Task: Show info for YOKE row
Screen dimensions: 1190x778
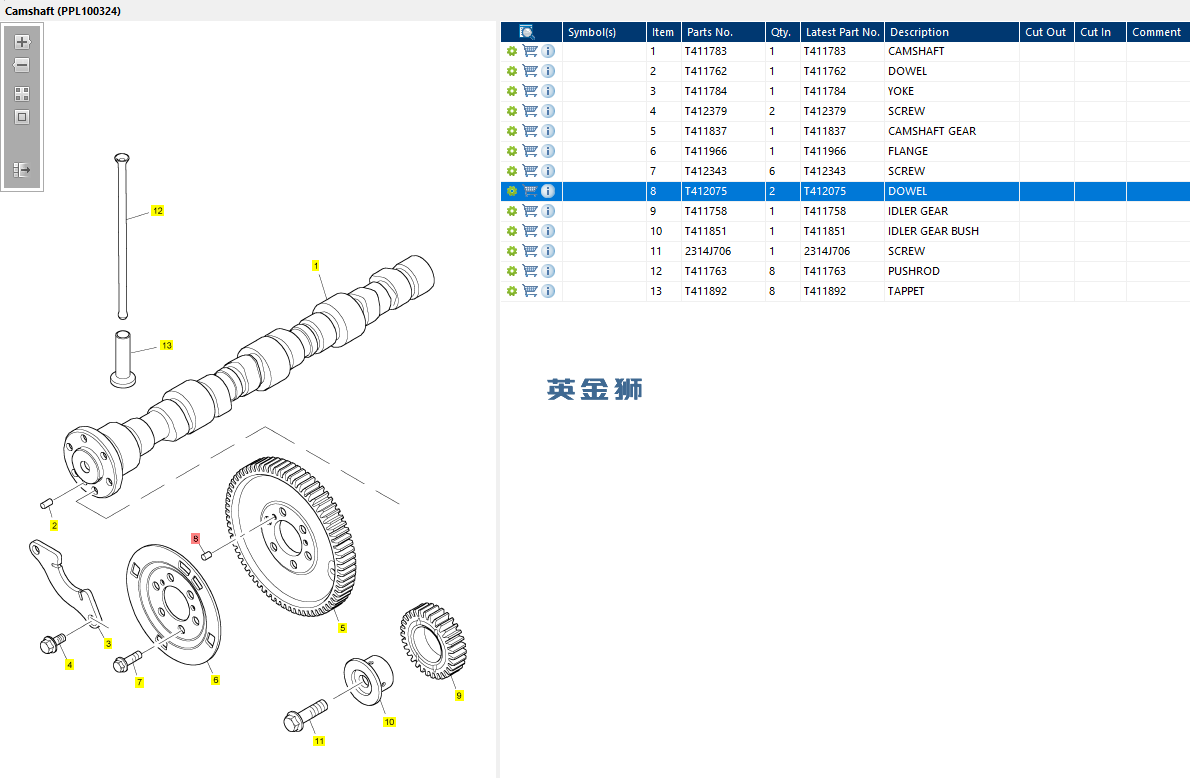Action: pyautogui.click(x=548, y=91)
